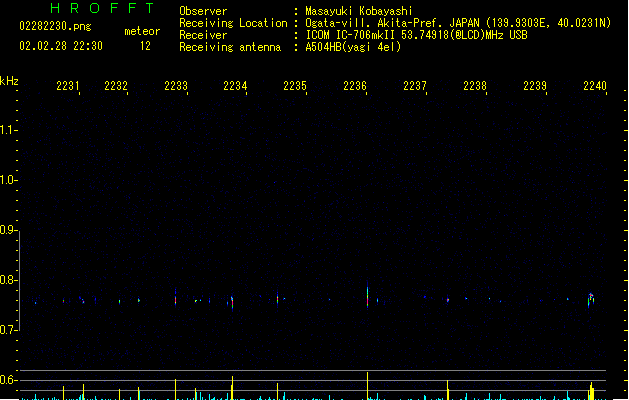
Task: Select the file name 02282230.png
Action: 55,26
